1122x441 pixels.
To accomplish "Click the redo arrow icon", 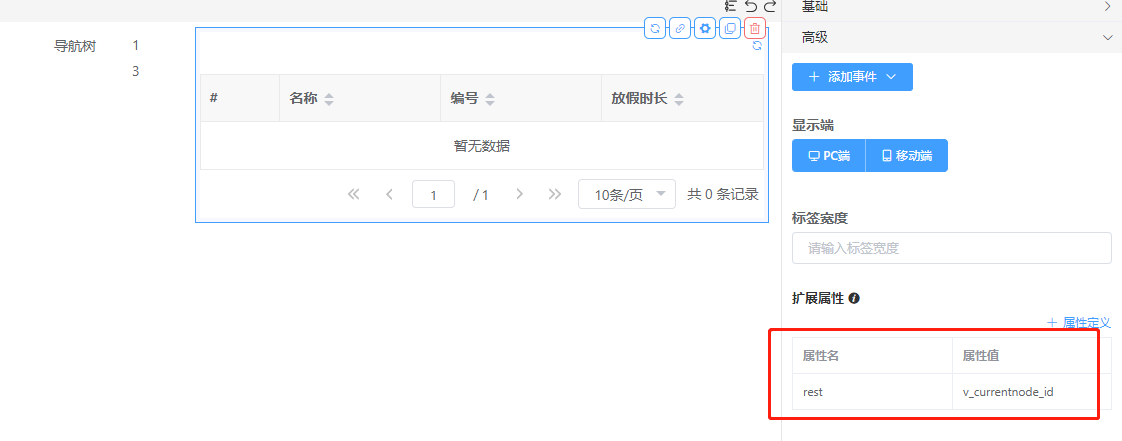I will coord(770,7).
